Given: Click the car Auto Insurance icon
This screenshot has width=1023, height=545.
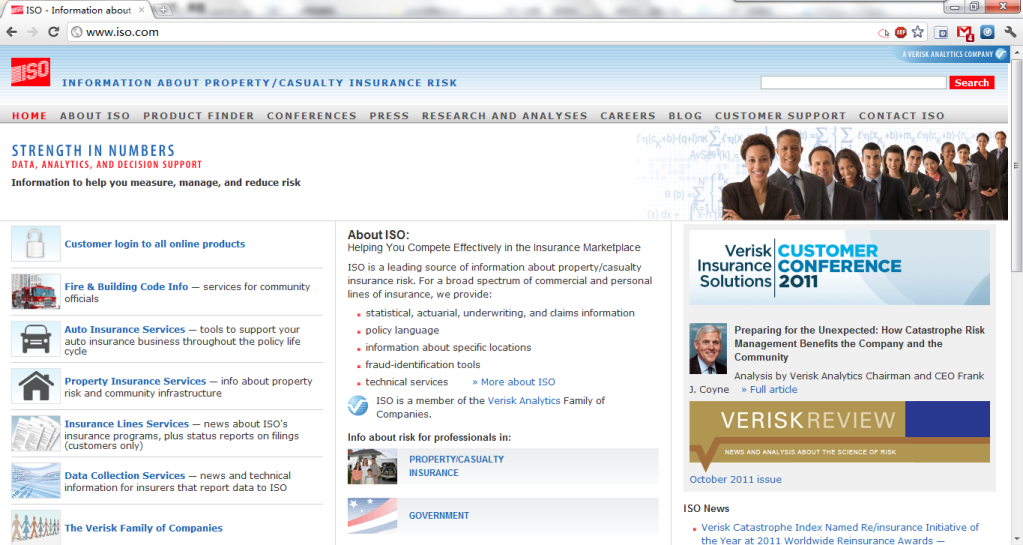Looking at the screenshot, I should pos(36,339).
